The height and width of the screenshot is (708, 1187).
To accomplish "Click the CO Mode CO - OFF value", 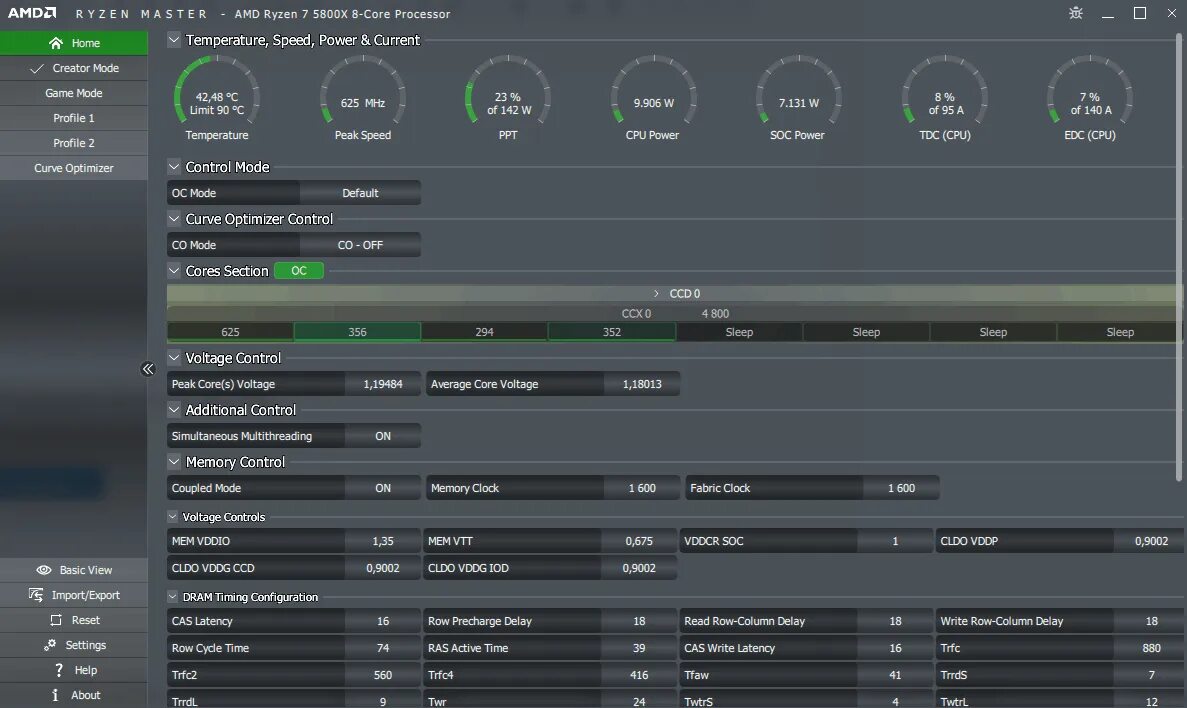I will point(360,245).
